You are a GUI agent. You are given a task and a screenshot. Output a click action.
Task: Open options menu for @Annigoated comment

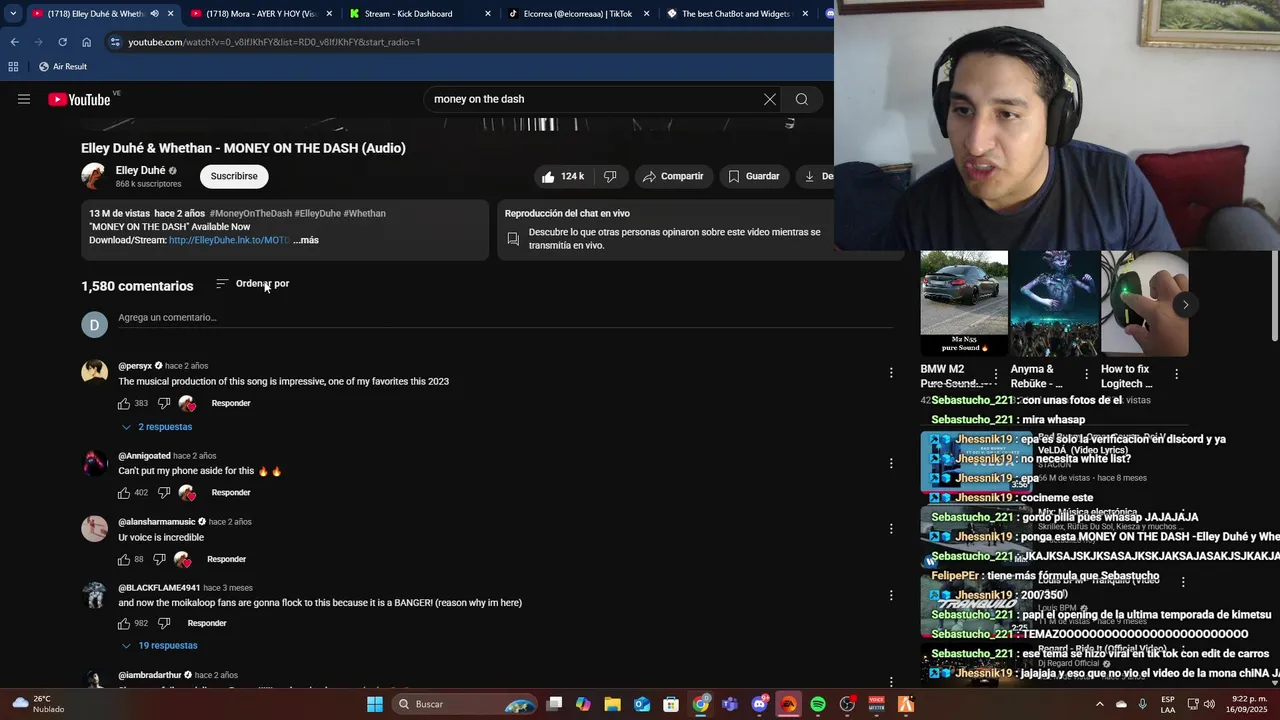[891, 463]
